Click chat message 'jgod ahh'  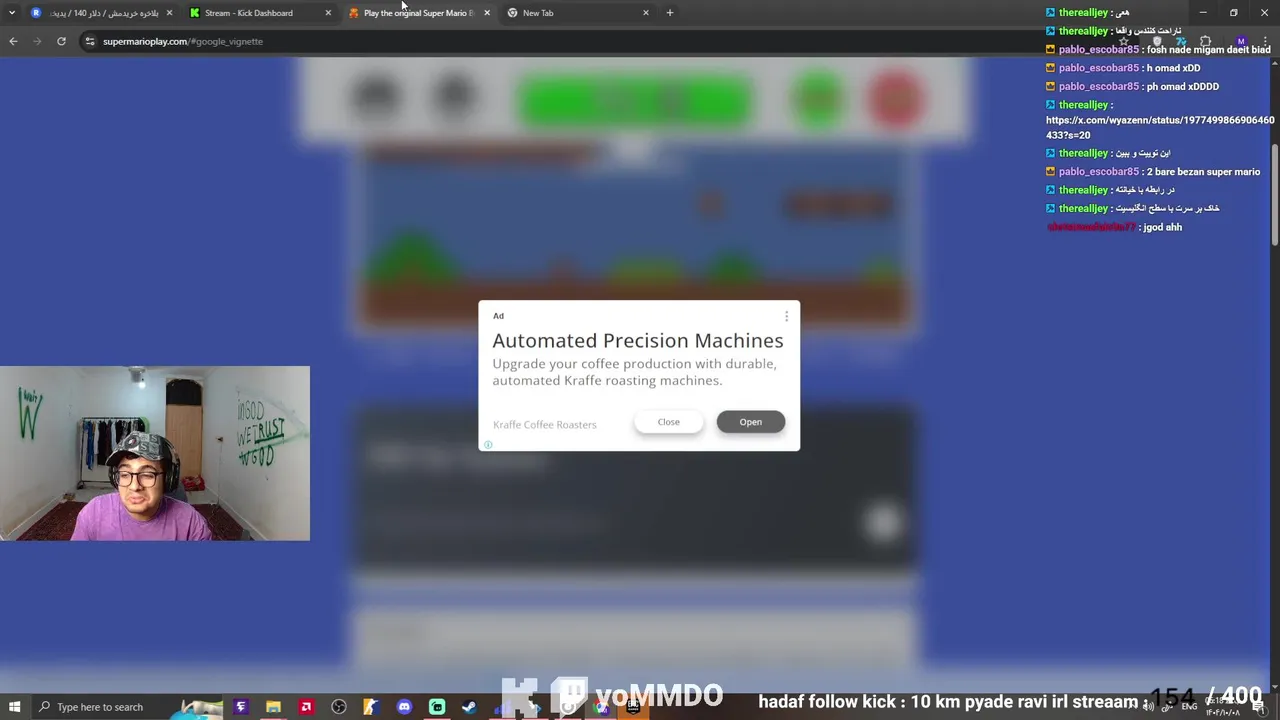(1163, 228)
